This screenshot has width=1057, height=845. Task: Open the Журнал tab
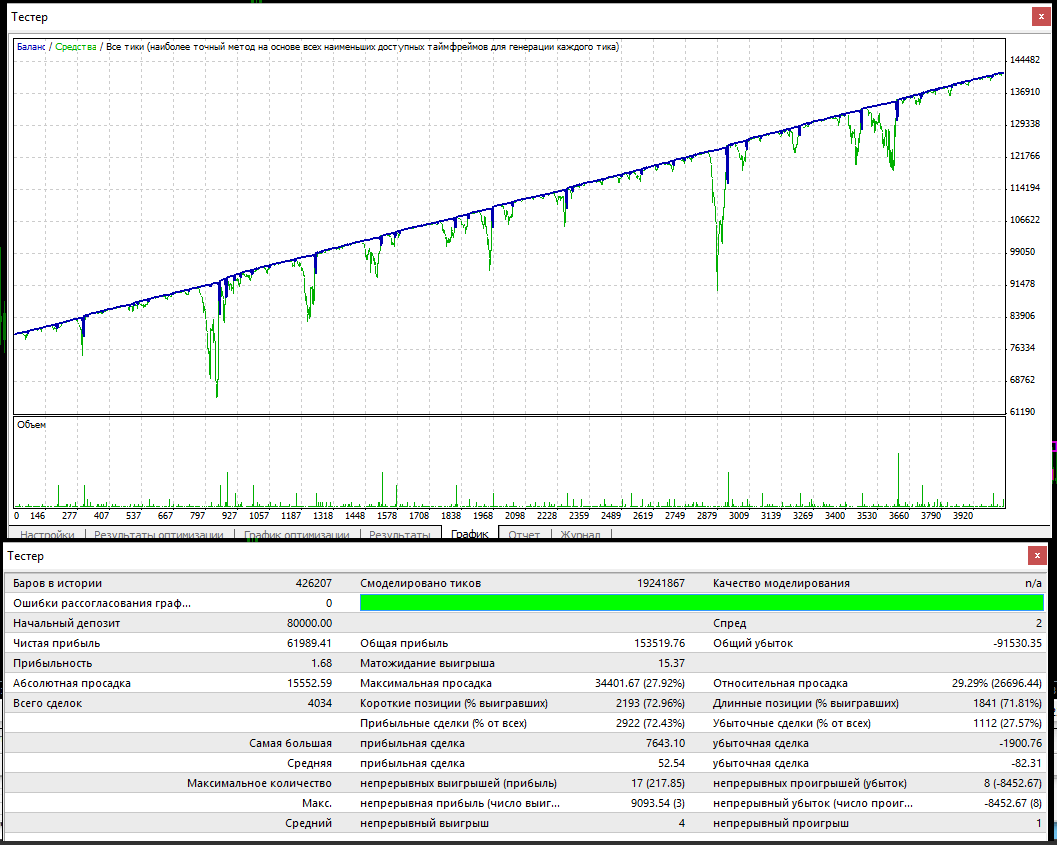click(x=580, y=534)
